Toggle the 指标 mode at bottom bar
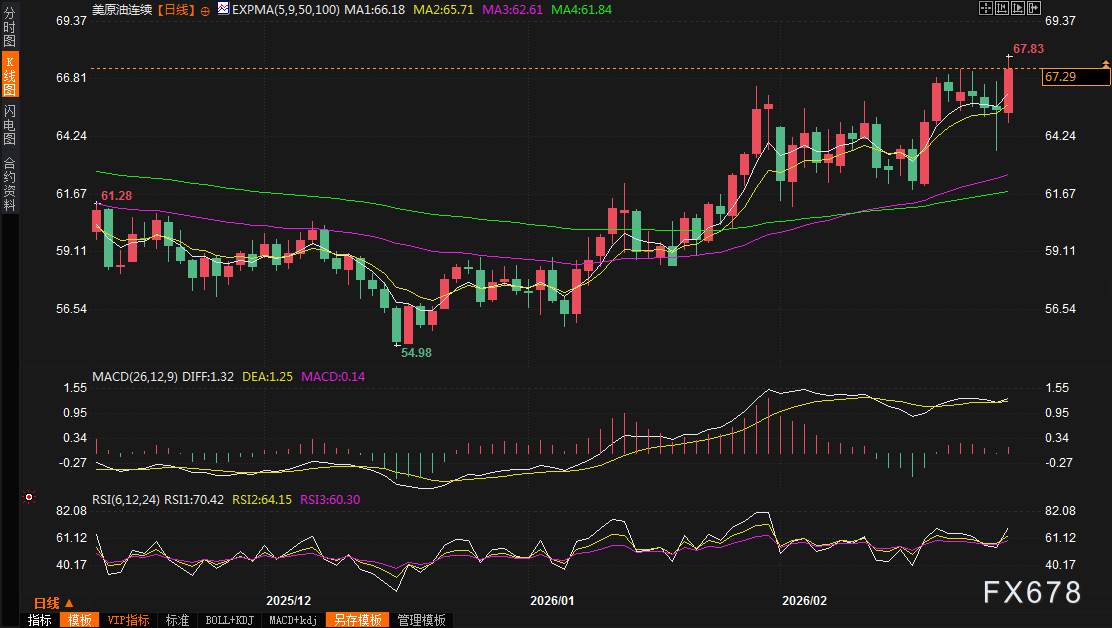This screenshot has height=628, width=1112. [39, 620]
